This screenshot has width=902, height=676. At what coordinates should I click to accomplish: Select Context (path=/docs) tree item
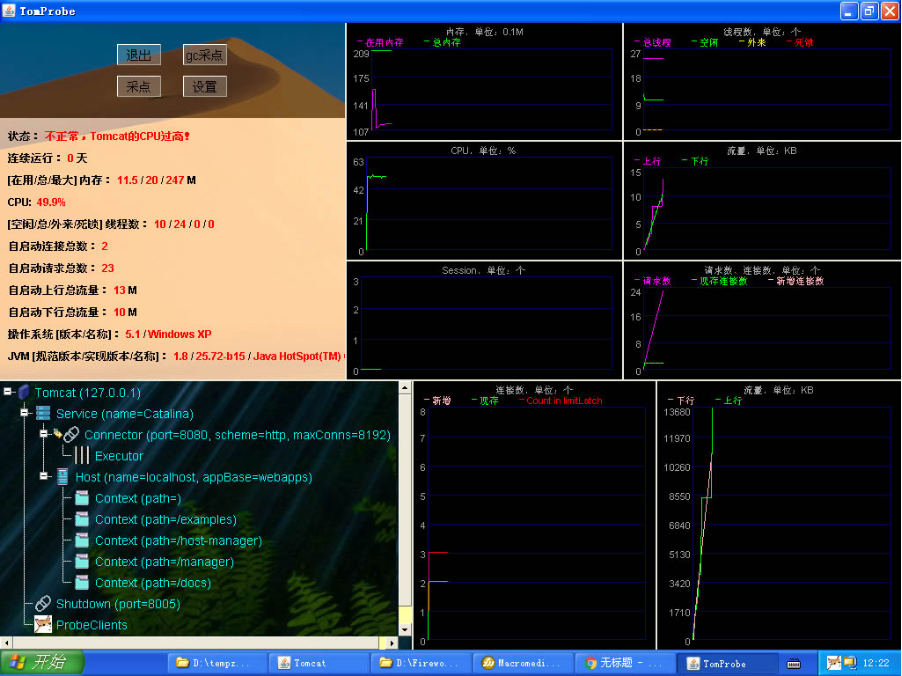152,583
